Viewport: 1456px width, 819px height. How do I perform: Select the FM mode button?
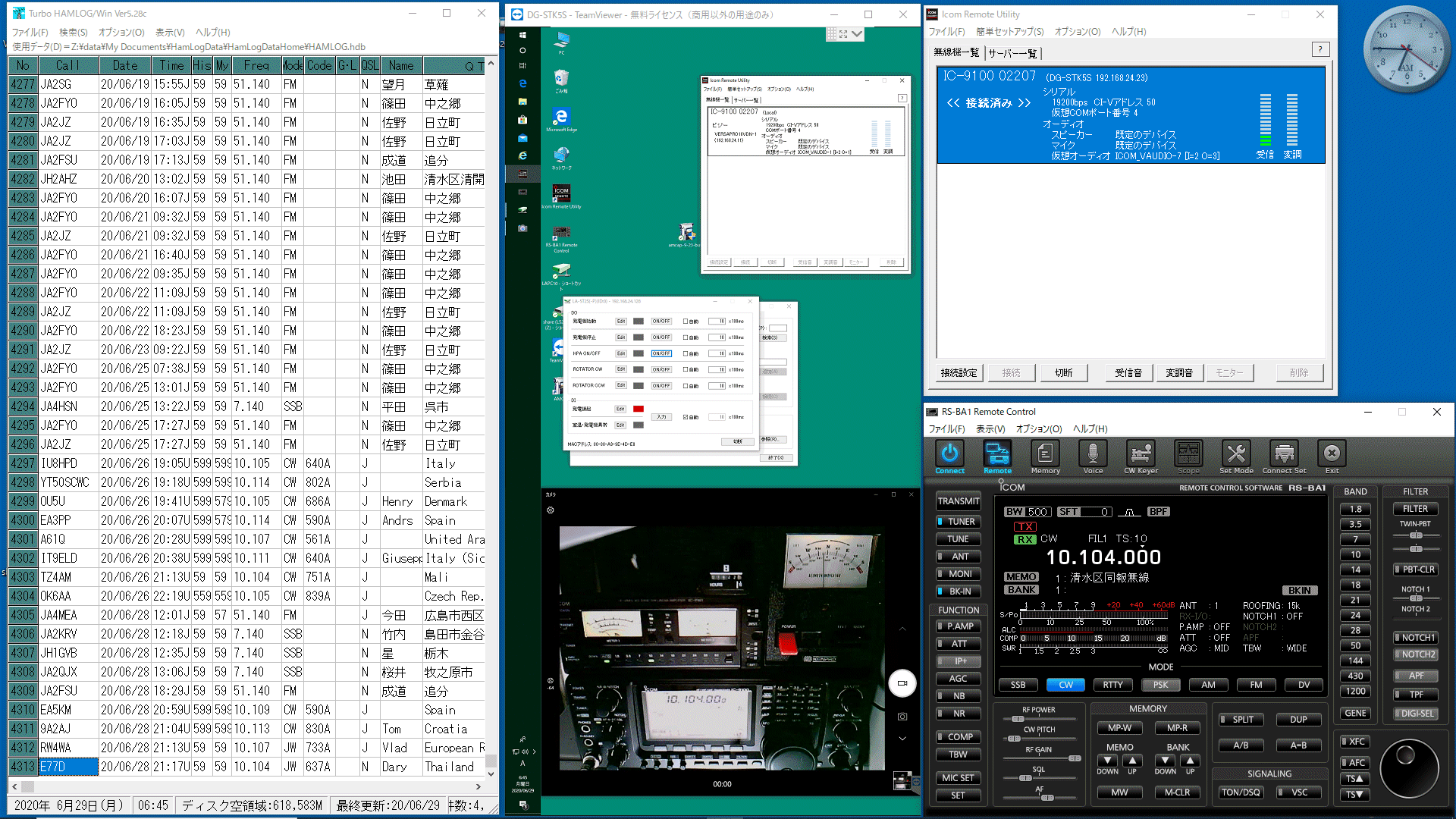[1256, 685]
